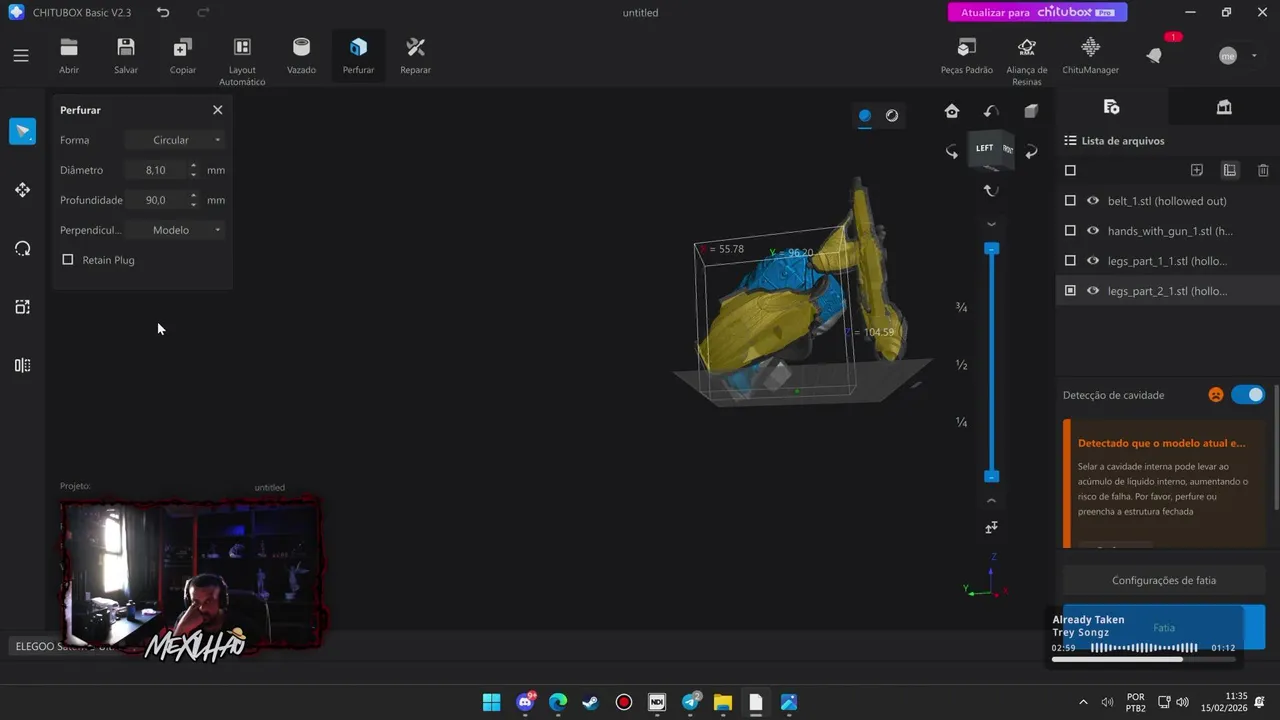Hide legs_part_1_1.stl via eye icon

[1093, 261]
